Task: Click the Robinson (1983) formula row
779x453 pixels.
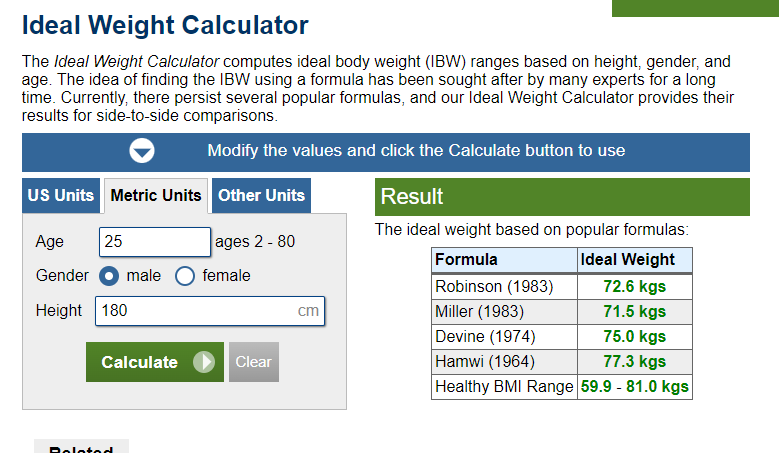Action: pos(561,287)
